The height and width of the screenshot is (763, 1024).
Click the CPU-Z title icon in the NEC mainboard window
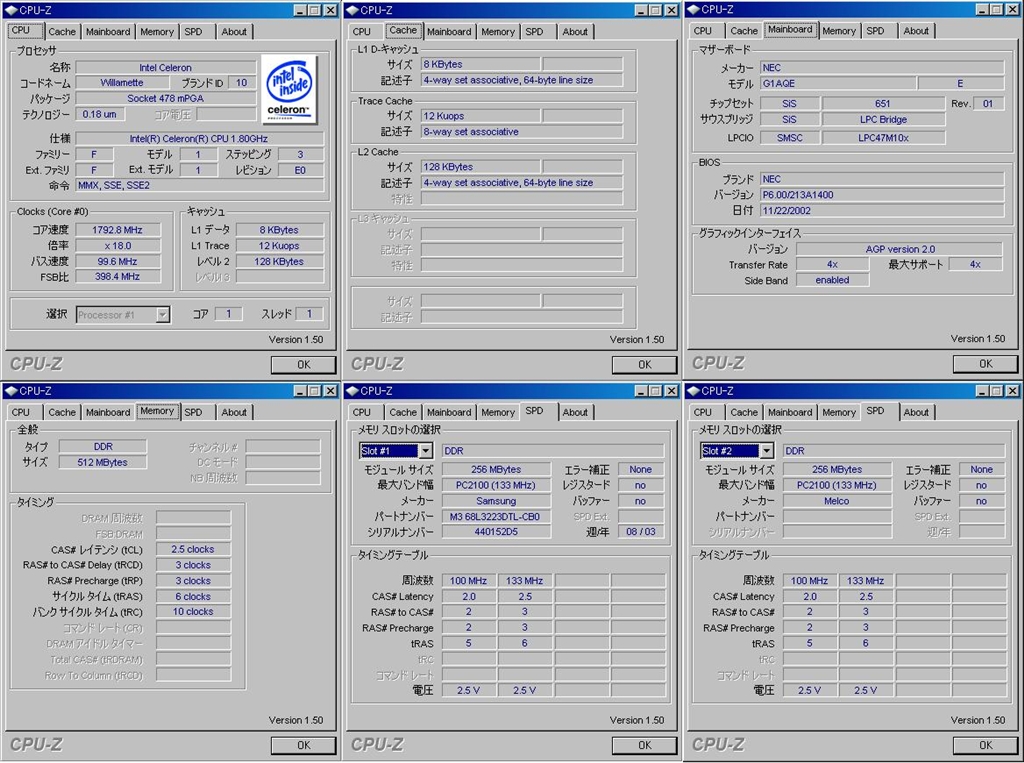point(693,9)
